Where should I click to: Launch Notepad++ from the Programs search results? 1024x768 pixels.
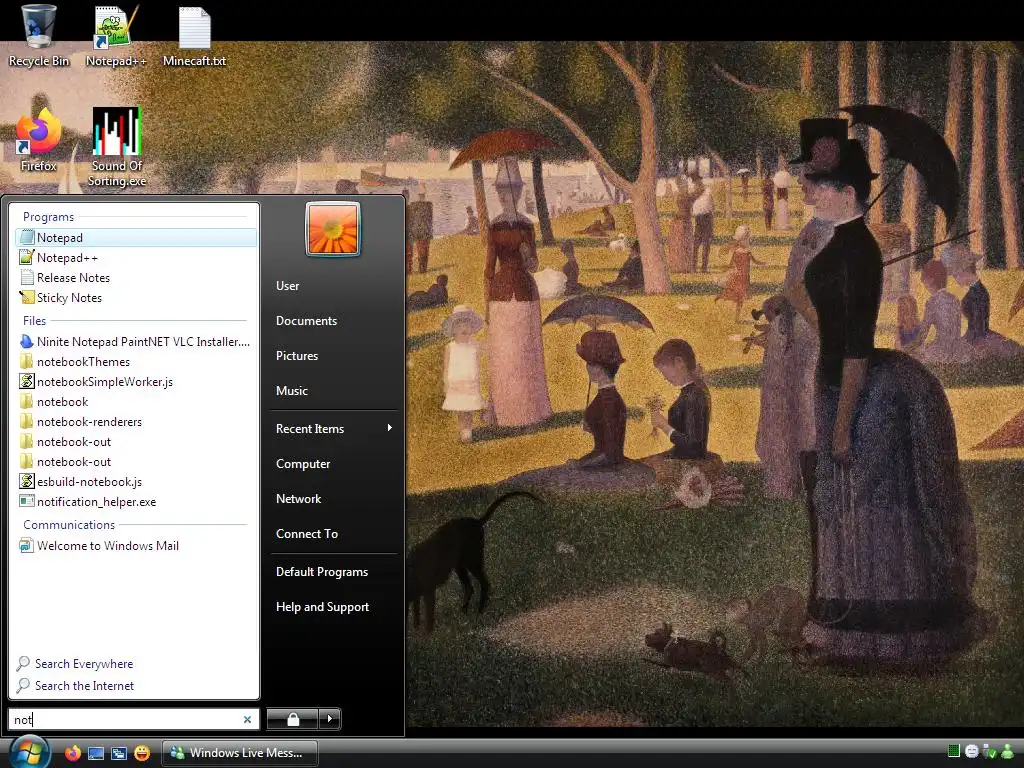(136, 258)
